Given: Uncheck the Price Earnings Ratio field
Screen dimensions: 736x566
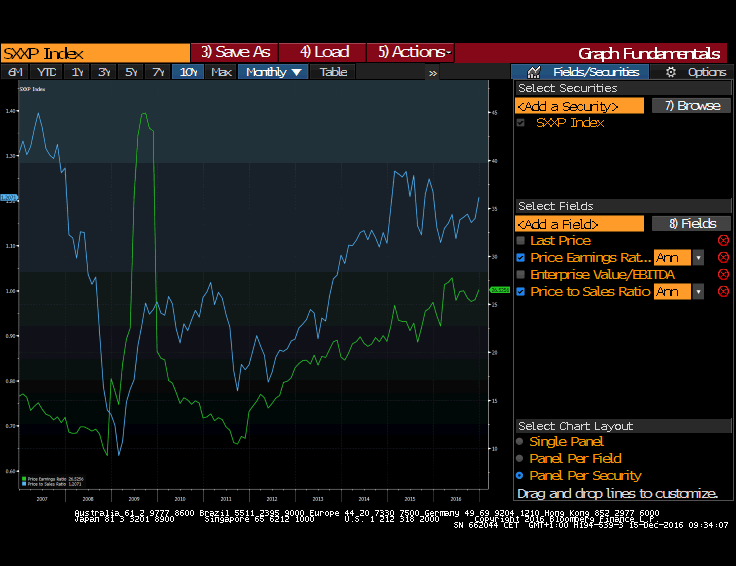Looking at the screenshot, I should [521, 258].
